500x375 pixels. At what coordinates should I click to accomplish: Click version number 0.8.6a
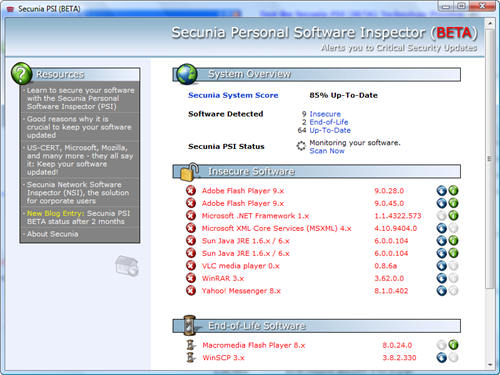point(386,266)
